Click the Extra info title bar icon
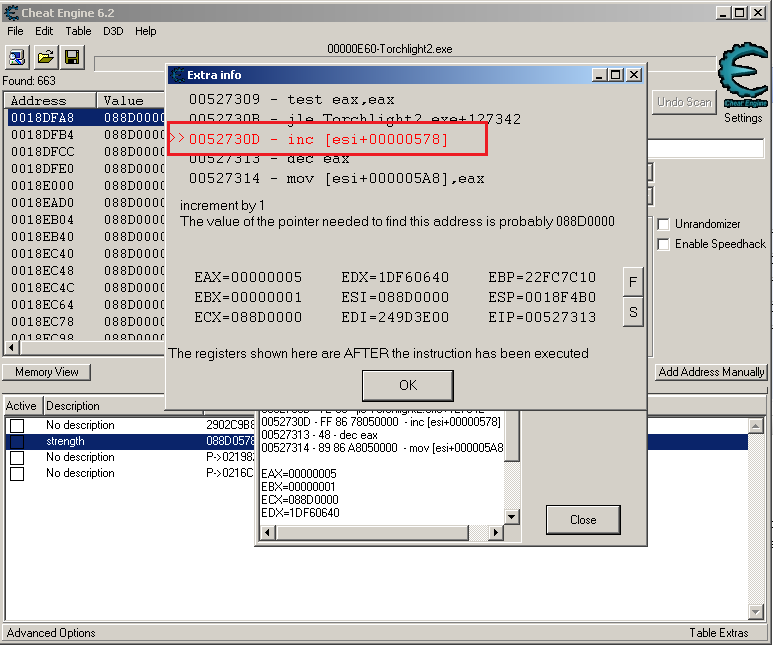Image resolution: width=773 pixels, height=645 pixels. [x=177, y=75]
